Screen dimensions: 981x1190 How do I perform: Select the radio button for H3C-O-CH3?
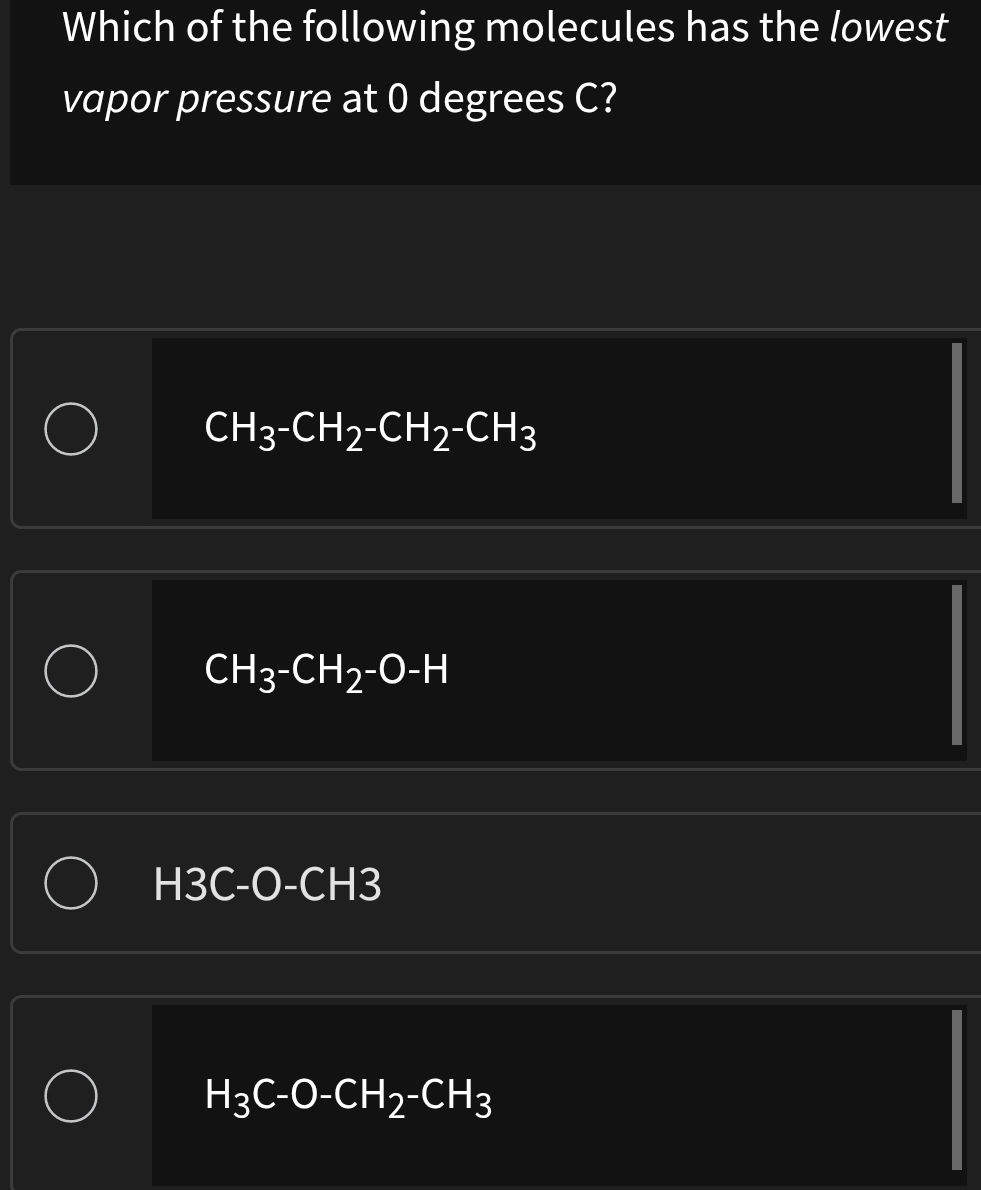pos(72,882)
